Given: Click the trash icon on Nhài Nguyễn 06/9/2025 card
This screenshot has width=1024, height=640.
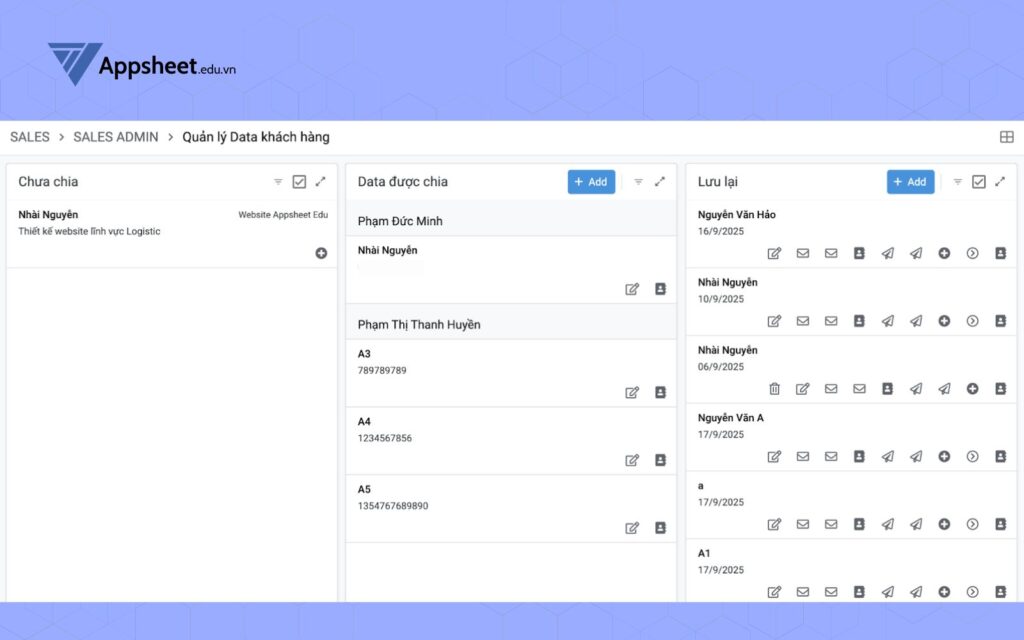Looking at the screenshot, I should (774, 389).
